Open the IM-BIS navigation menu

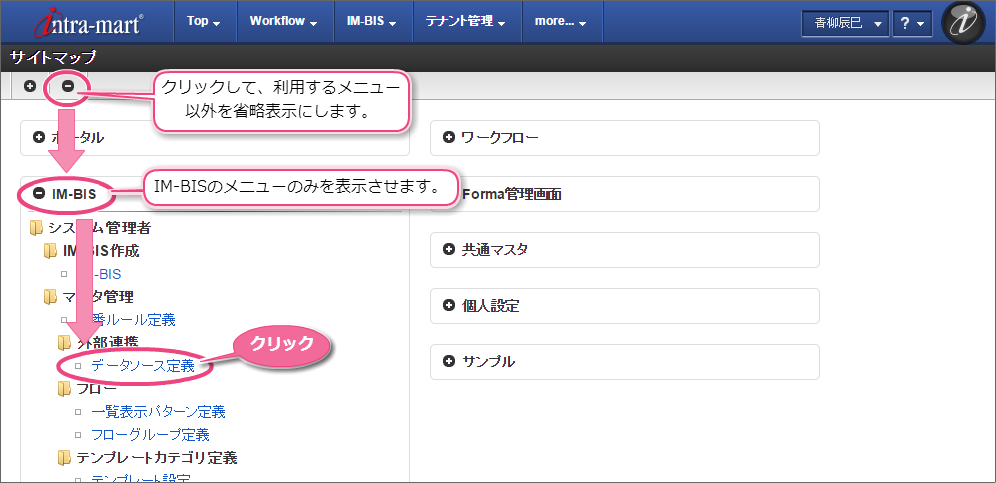pyautogui.click(x=372, y=21)
